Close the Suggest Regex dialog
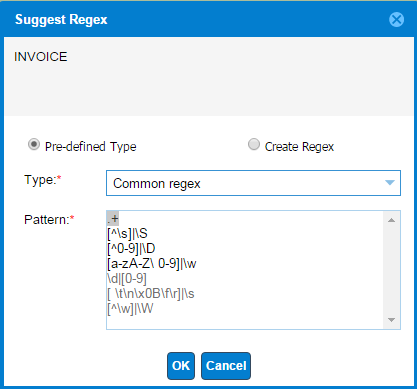Screen dimensions: 417x389 396,20
